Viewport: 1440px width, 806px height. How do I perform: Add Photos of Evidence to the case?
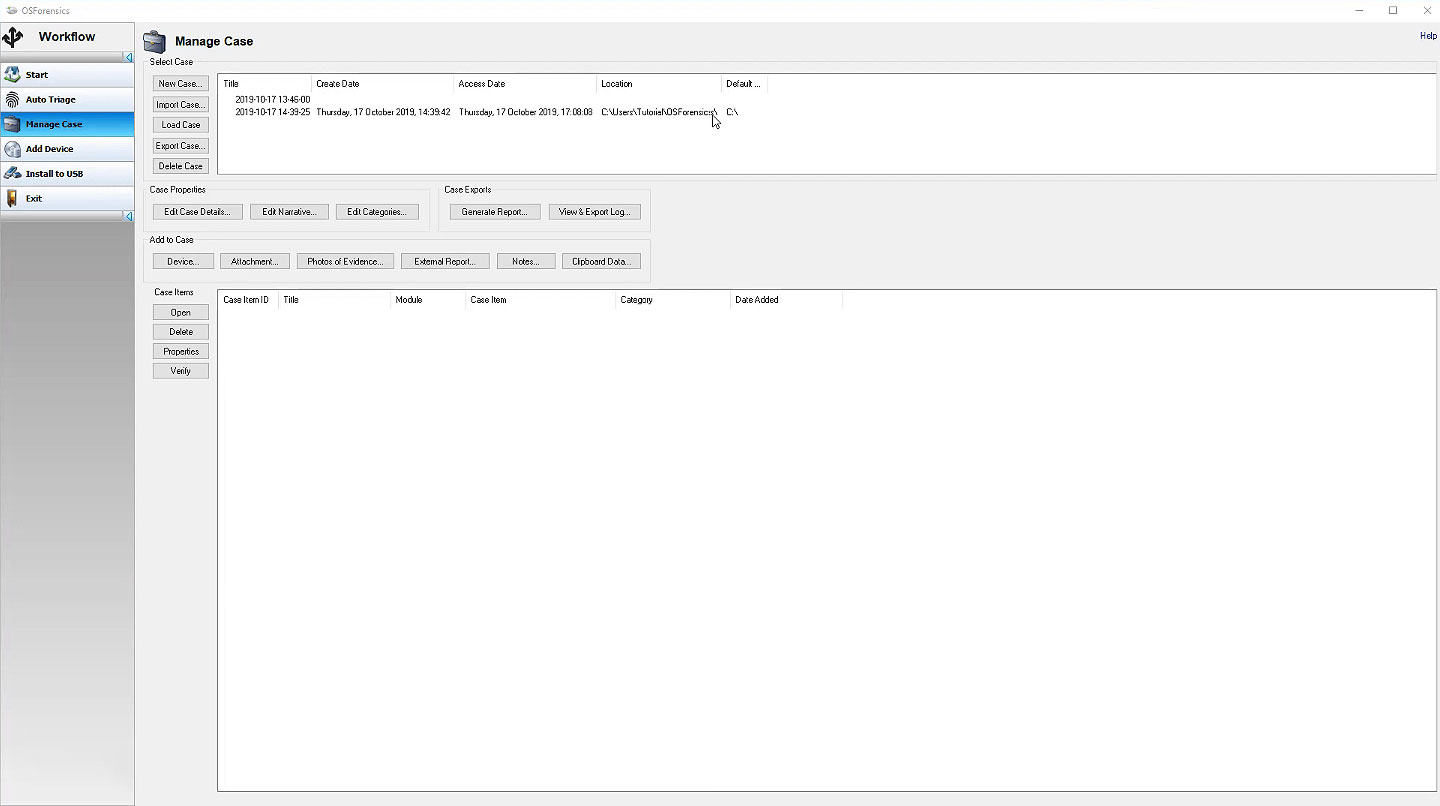pyautogui.click(x=345, y=262)
